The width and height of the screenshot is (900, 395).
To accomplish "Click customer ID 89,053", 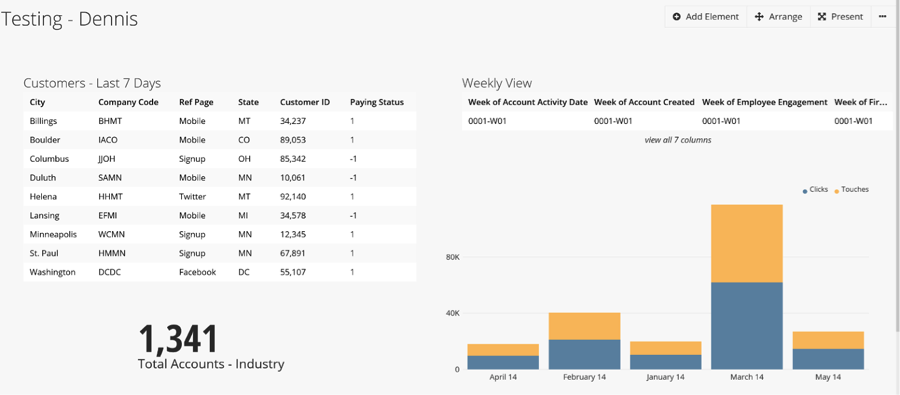I will point(293,140).
